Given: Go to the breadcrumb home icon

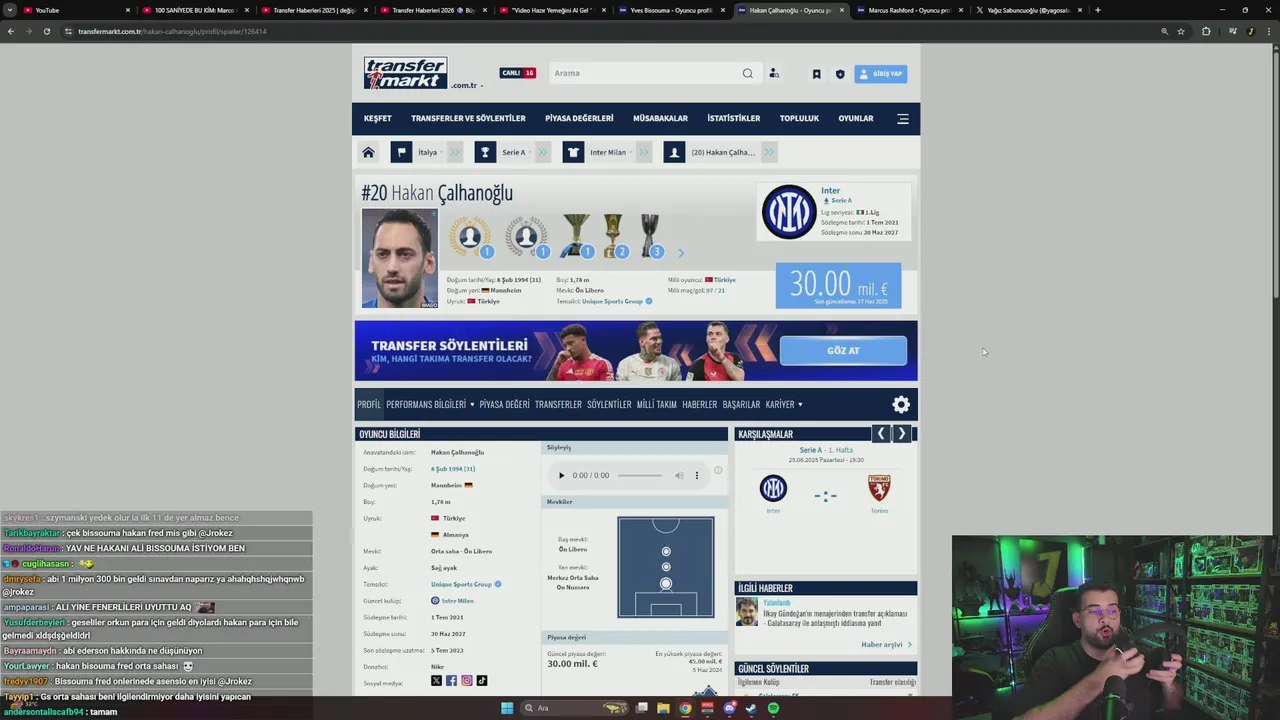Looking at the screenshot, I should tap(368, 152).
